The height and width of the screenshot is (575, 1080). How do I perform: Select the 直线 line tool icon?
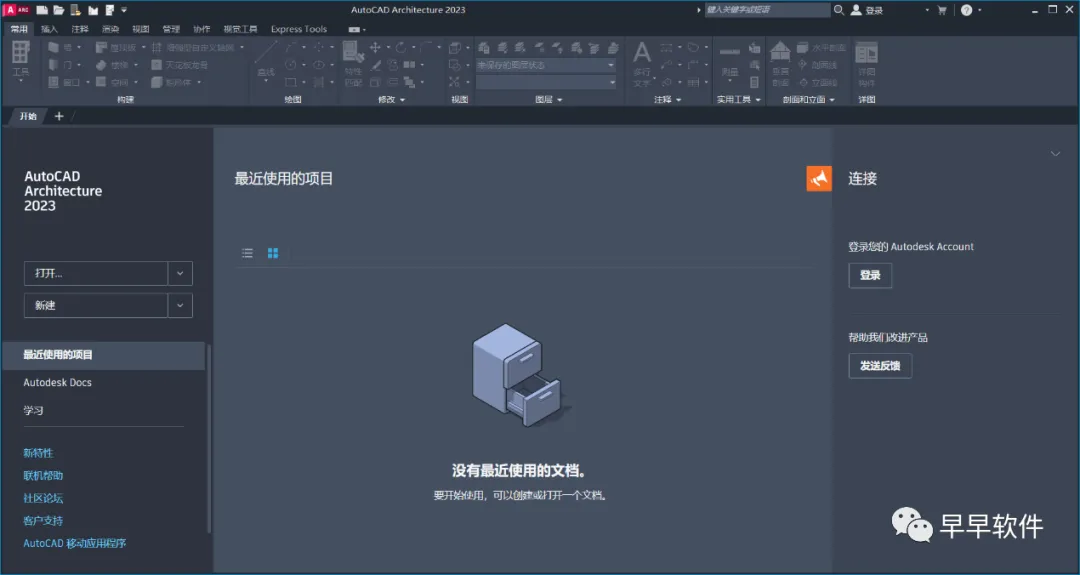[x=266, y=52]
